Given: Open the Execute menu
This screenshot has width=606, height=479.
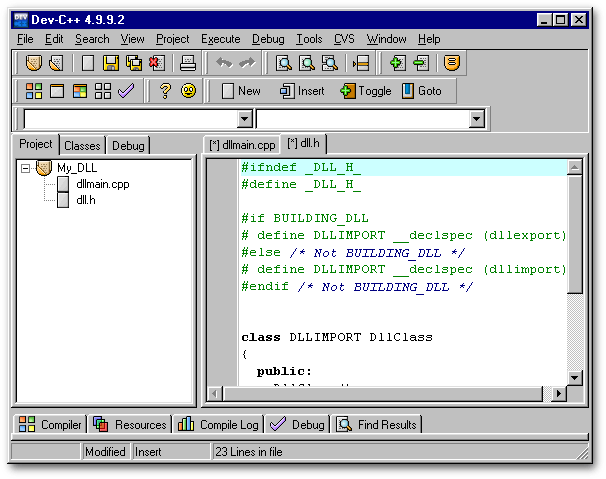Looking at the screenshot, I should 220,39.
